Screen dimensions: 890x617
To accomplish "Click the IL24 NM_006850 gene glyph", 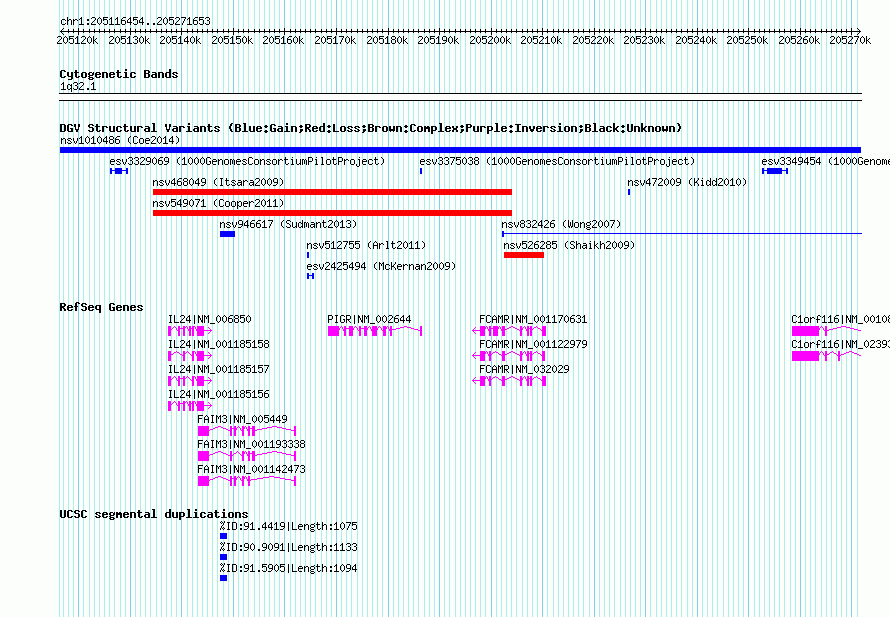I will 190,331.
